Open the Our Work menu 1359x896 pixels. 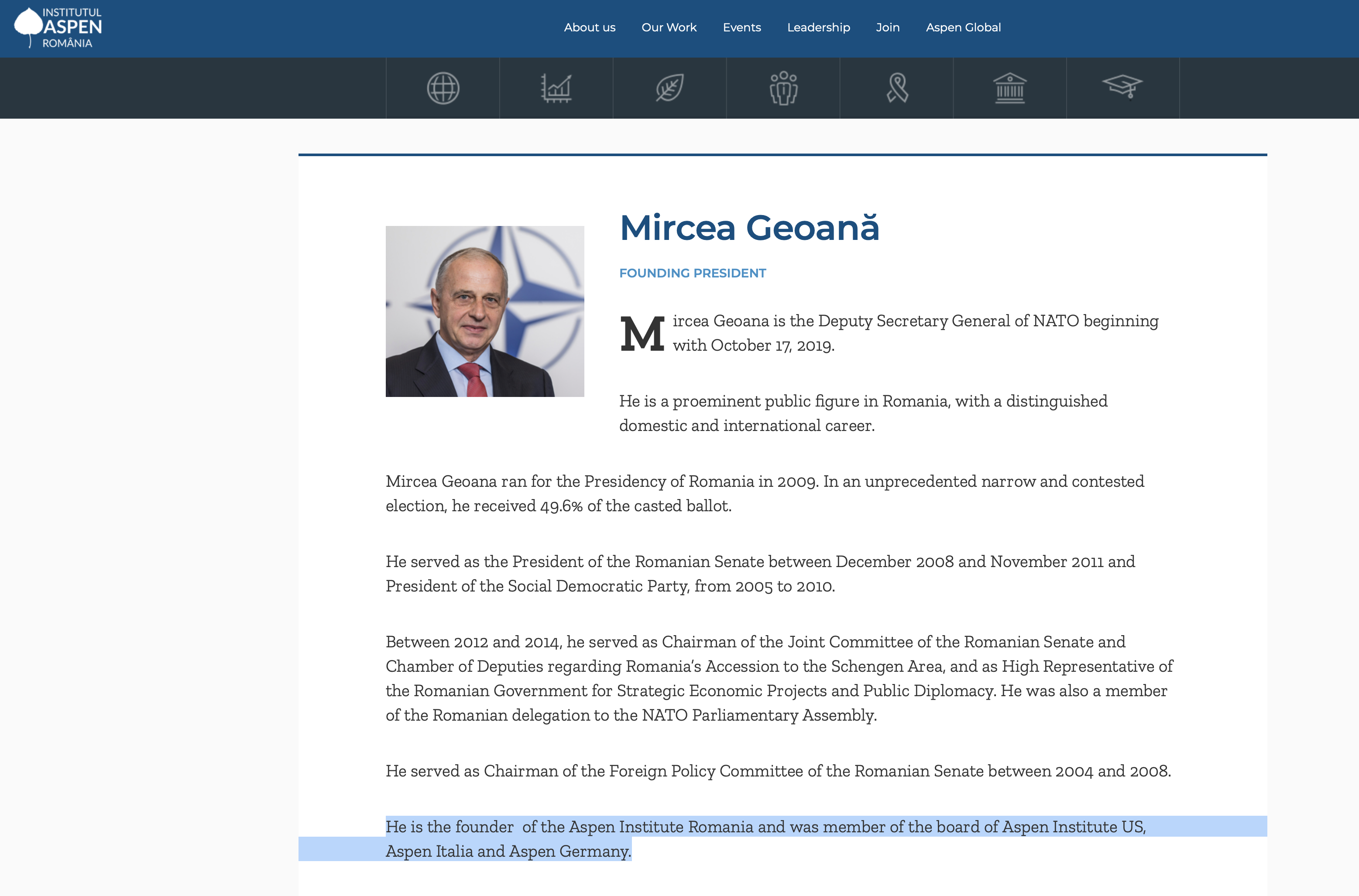pos(669,27)
